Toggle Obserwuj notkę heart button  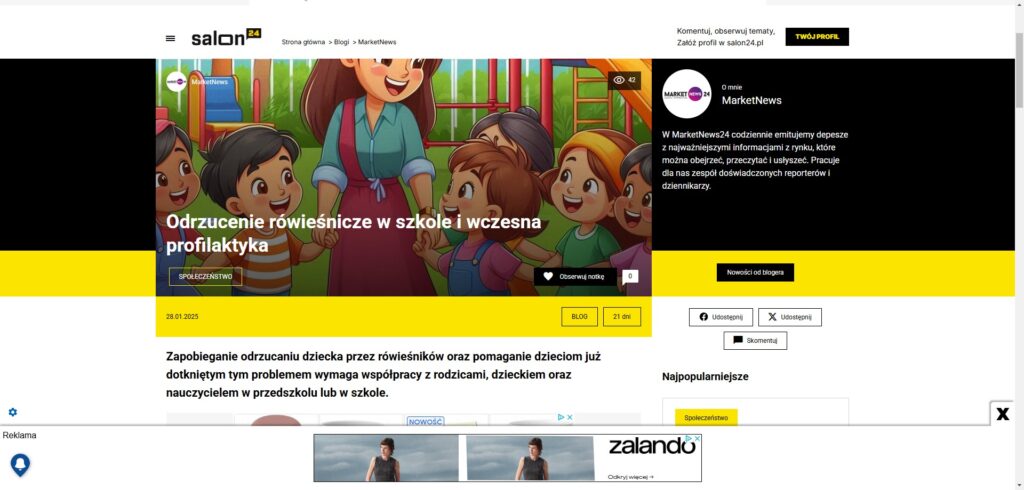[575, 277]
